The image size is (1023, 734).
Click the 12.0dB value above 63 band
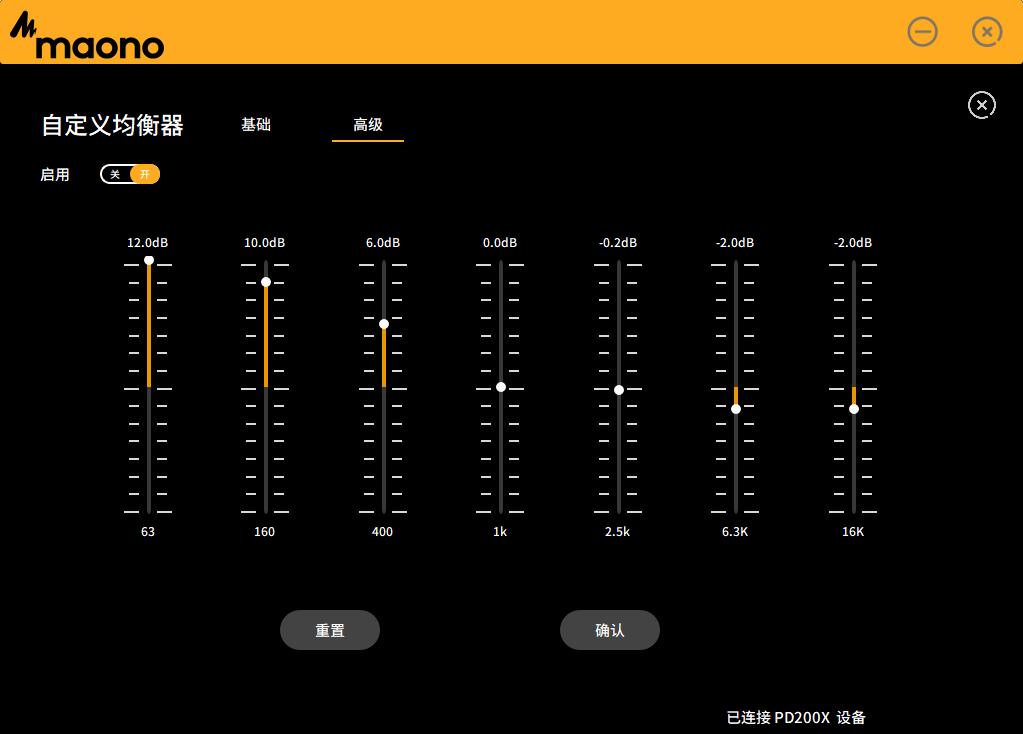tap(147, 243)
